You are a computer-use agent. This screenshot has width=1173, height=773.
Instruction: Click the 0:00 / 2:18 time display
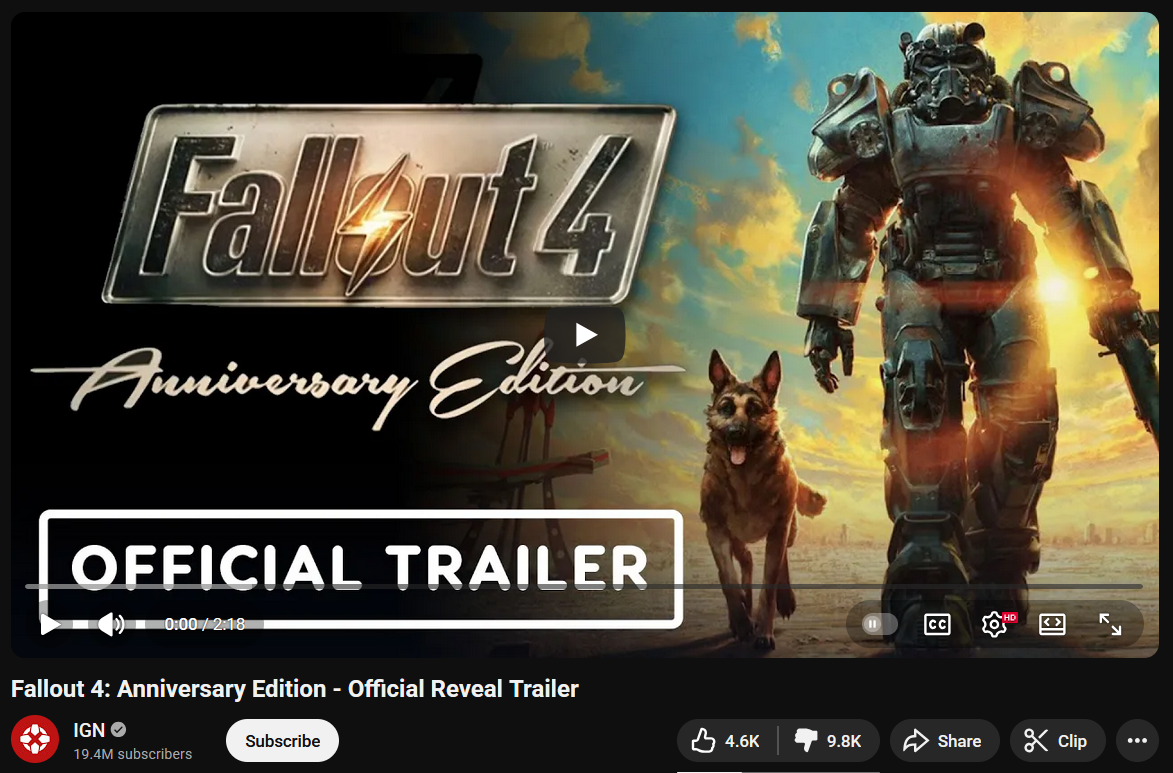(x=205, y=624)
